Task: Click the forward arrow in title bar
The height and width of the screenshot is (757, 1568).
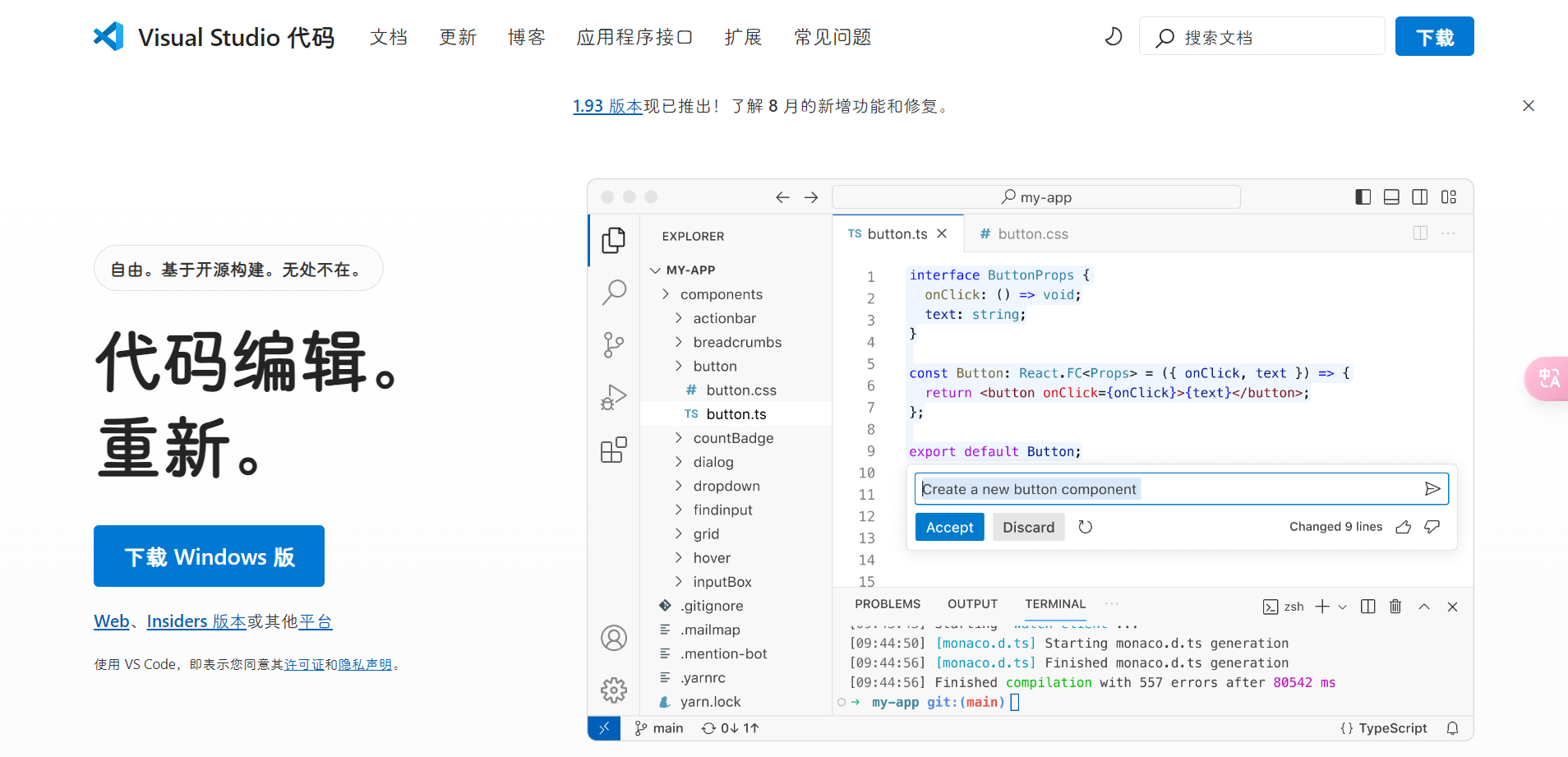Action: point(811,197)
